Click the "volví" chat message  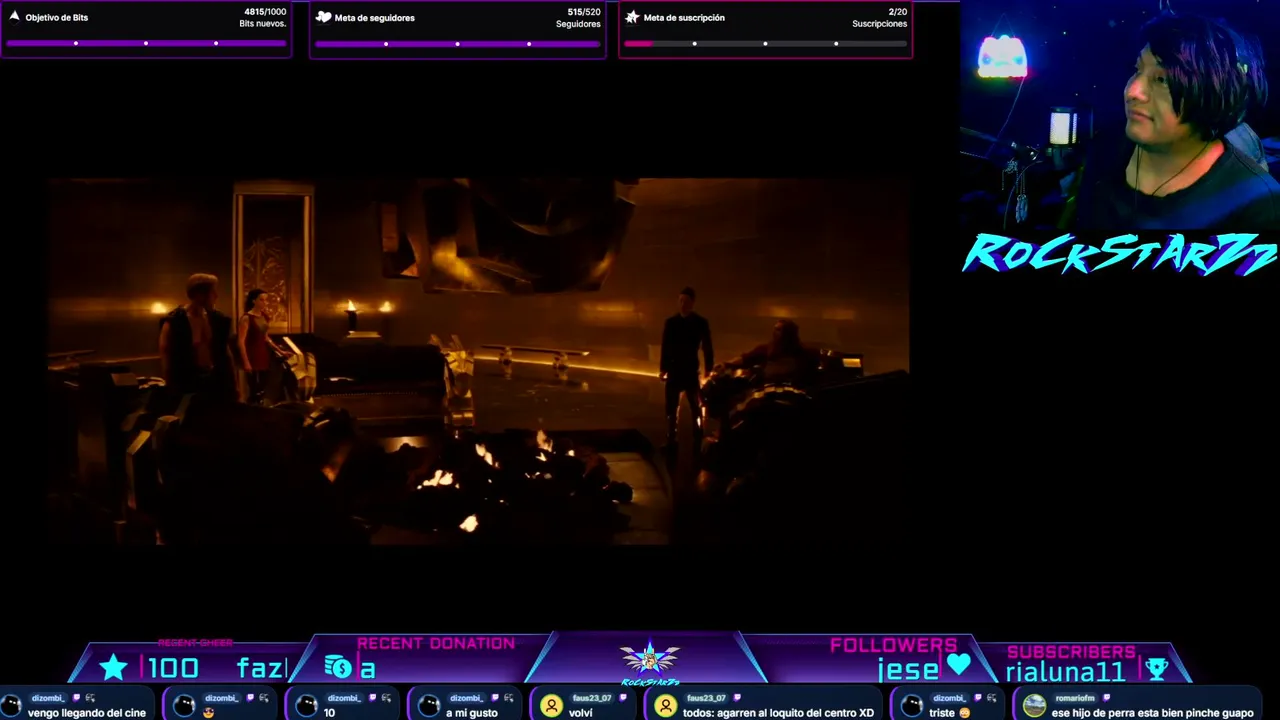[581, 713]
